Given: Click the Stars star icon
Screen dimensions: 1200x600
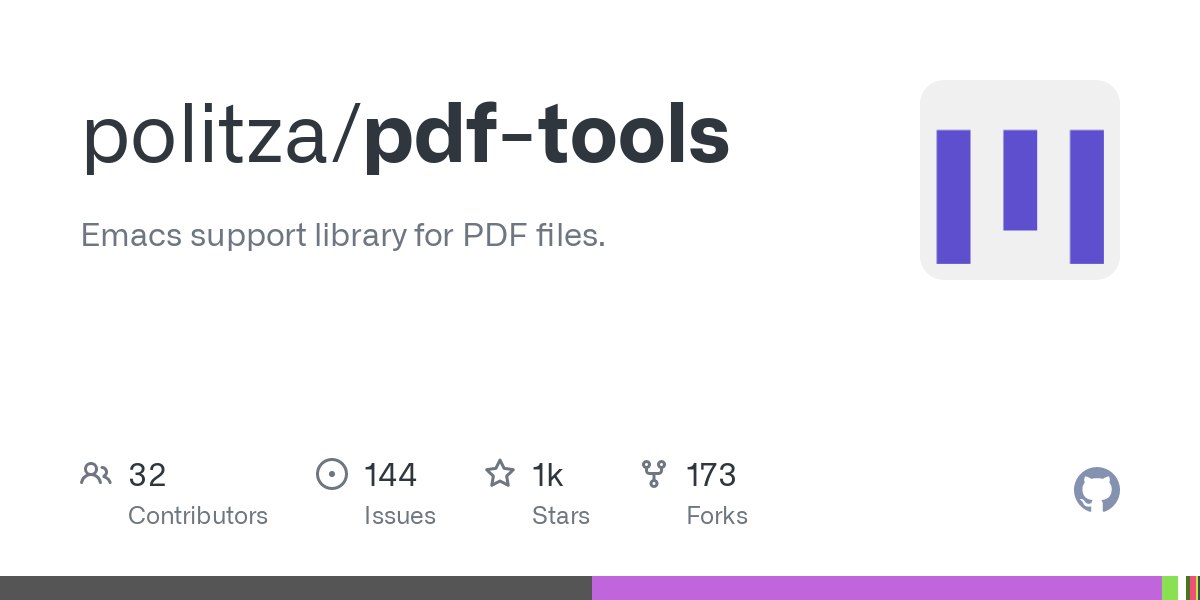Looking at the screenshot, I should 500,473.
